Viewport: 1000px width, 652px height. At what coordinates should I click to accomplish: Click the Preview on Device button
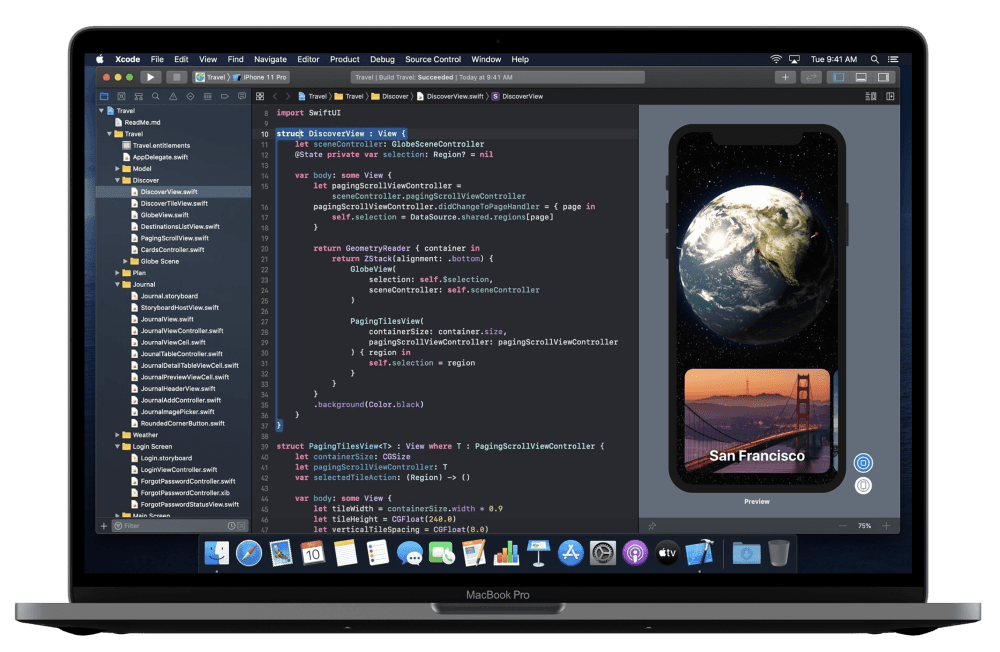(863, 486)
